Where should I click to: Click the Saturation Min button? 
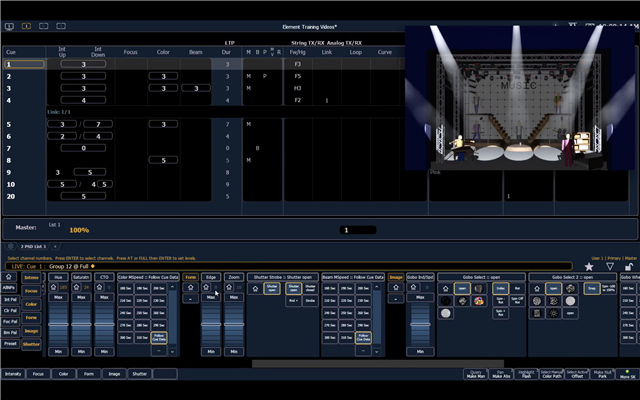[81, 351]
